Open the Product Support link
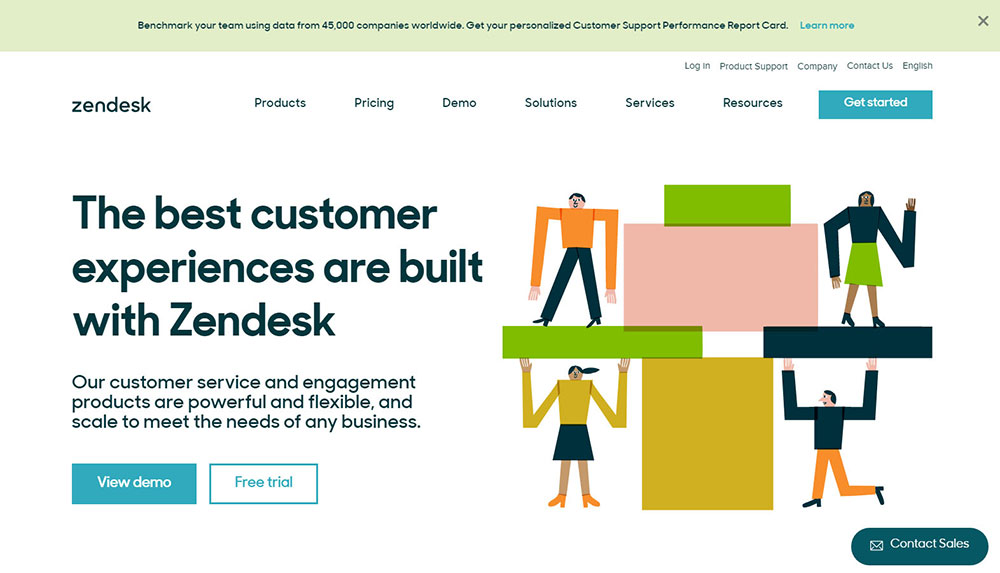 754,66
